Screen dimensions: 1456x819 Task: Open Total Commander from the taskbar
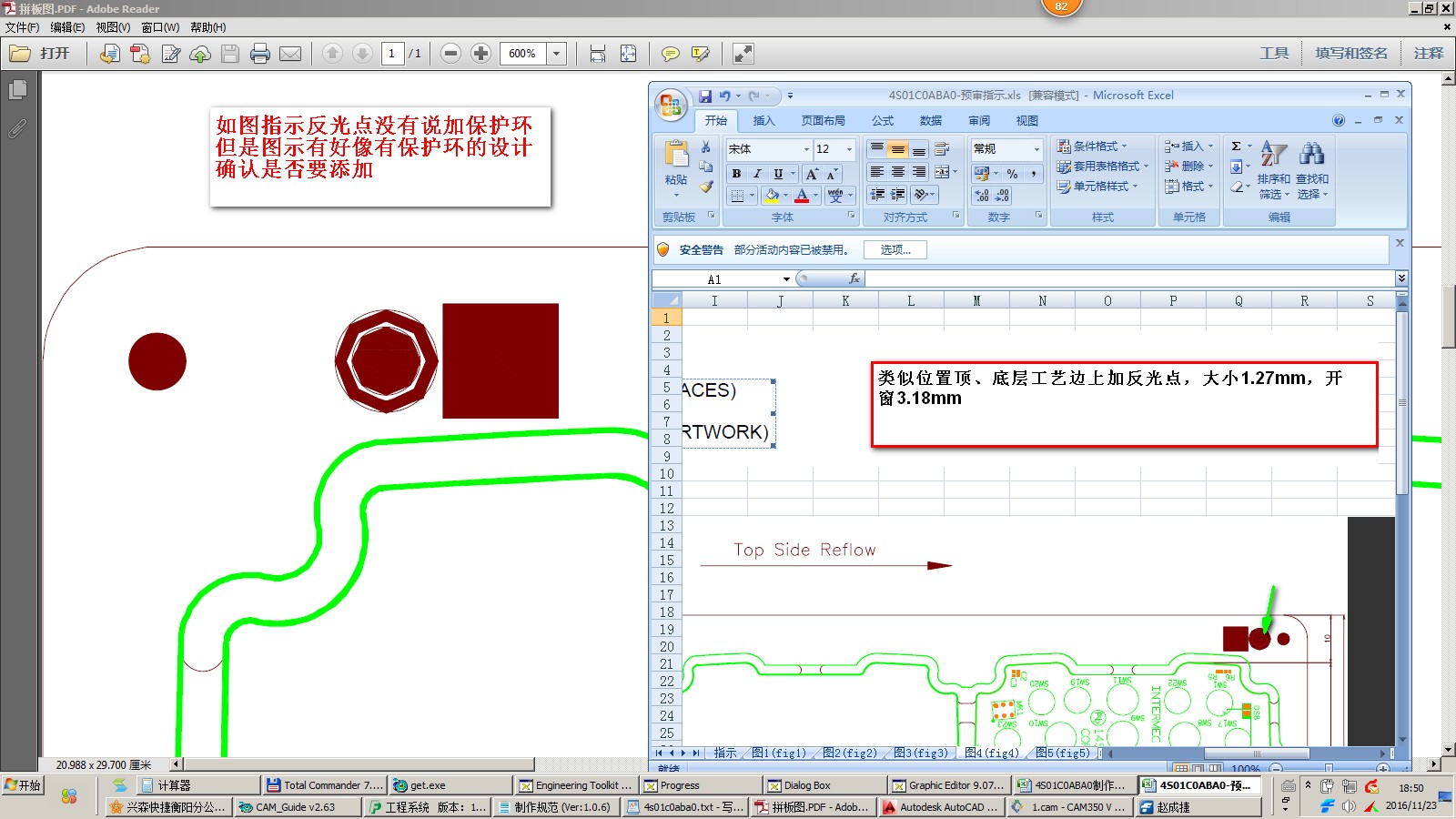click(325, 785)
